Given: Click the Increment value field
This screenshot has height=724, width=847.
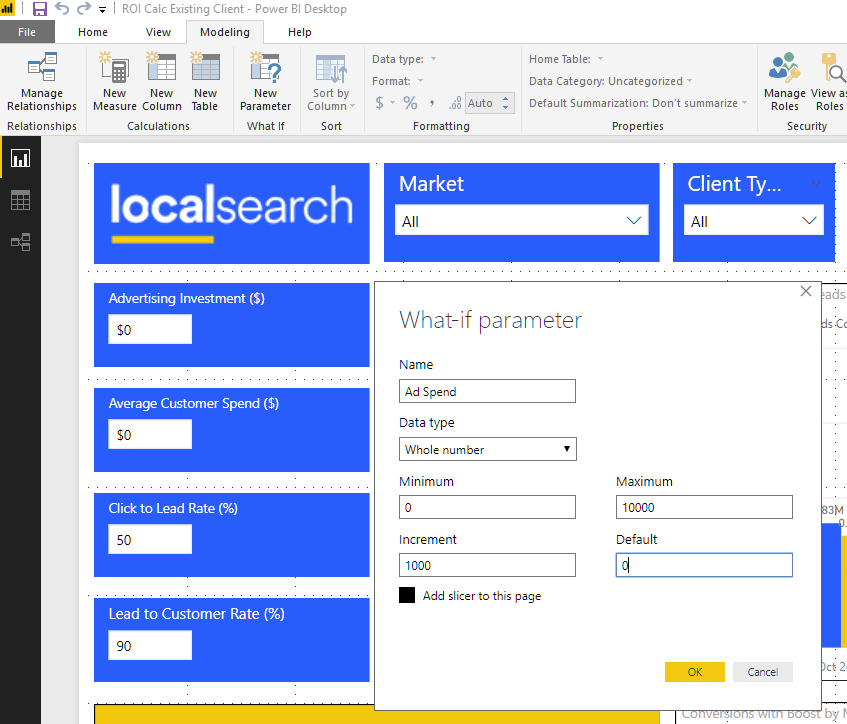Looking at the screenshot, I should tap(487, 565).
